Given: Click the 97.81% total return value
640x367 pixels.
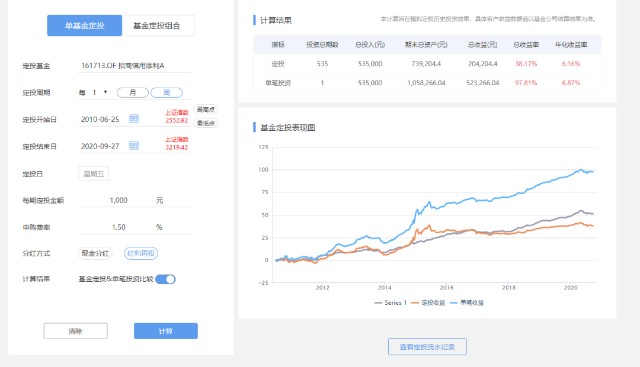Looking at the screenshot, I should [x=526, y=83].
